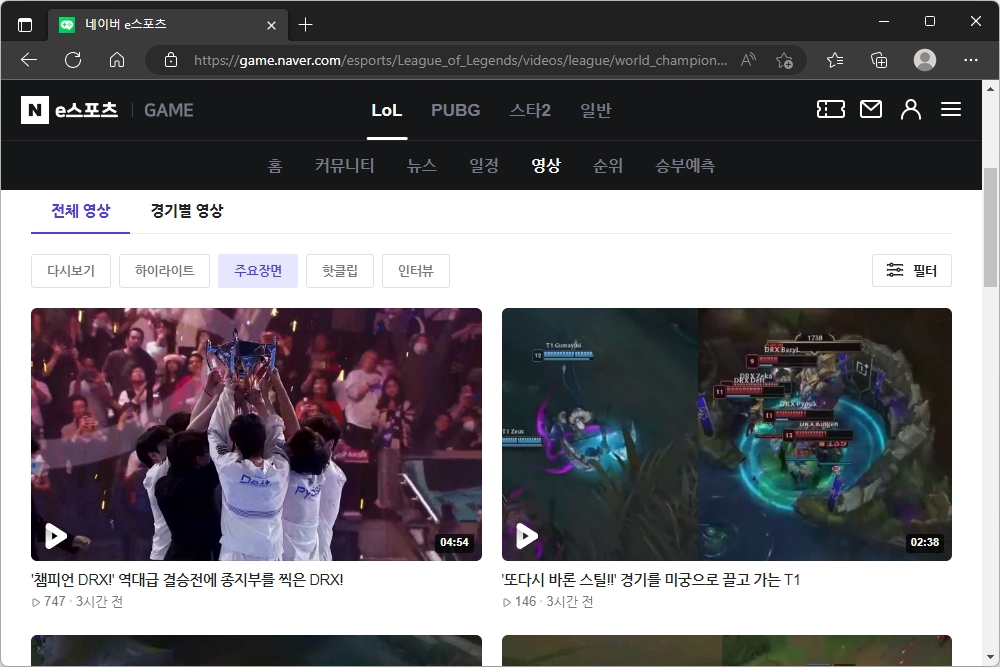Close the 네이버 e스포츠 tab
Viewport: 1000px width, 667px height.
click(x=271, y=25)
